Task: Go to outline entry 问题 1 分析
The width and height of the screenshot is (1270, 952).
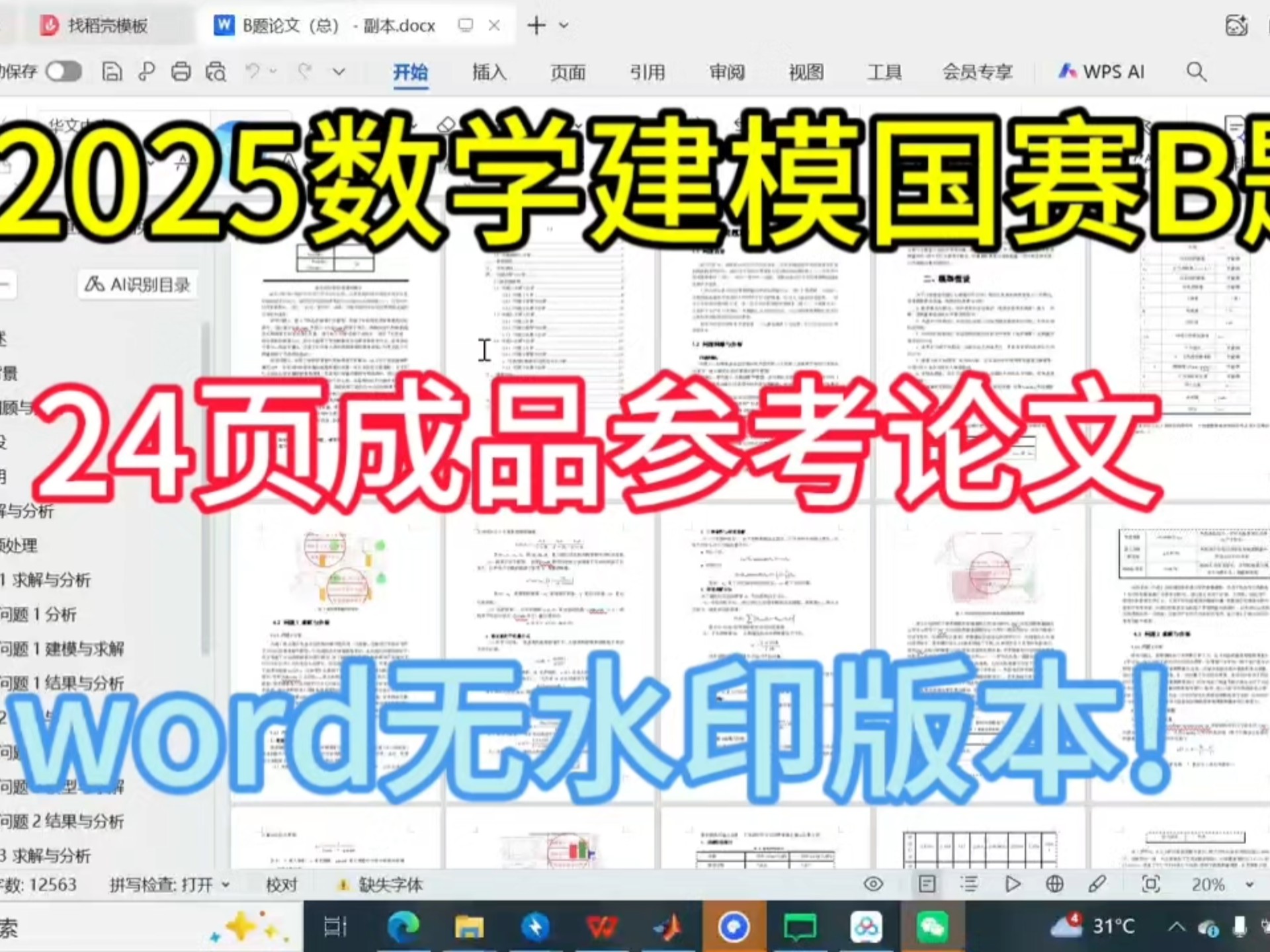Action: (38, 614)
